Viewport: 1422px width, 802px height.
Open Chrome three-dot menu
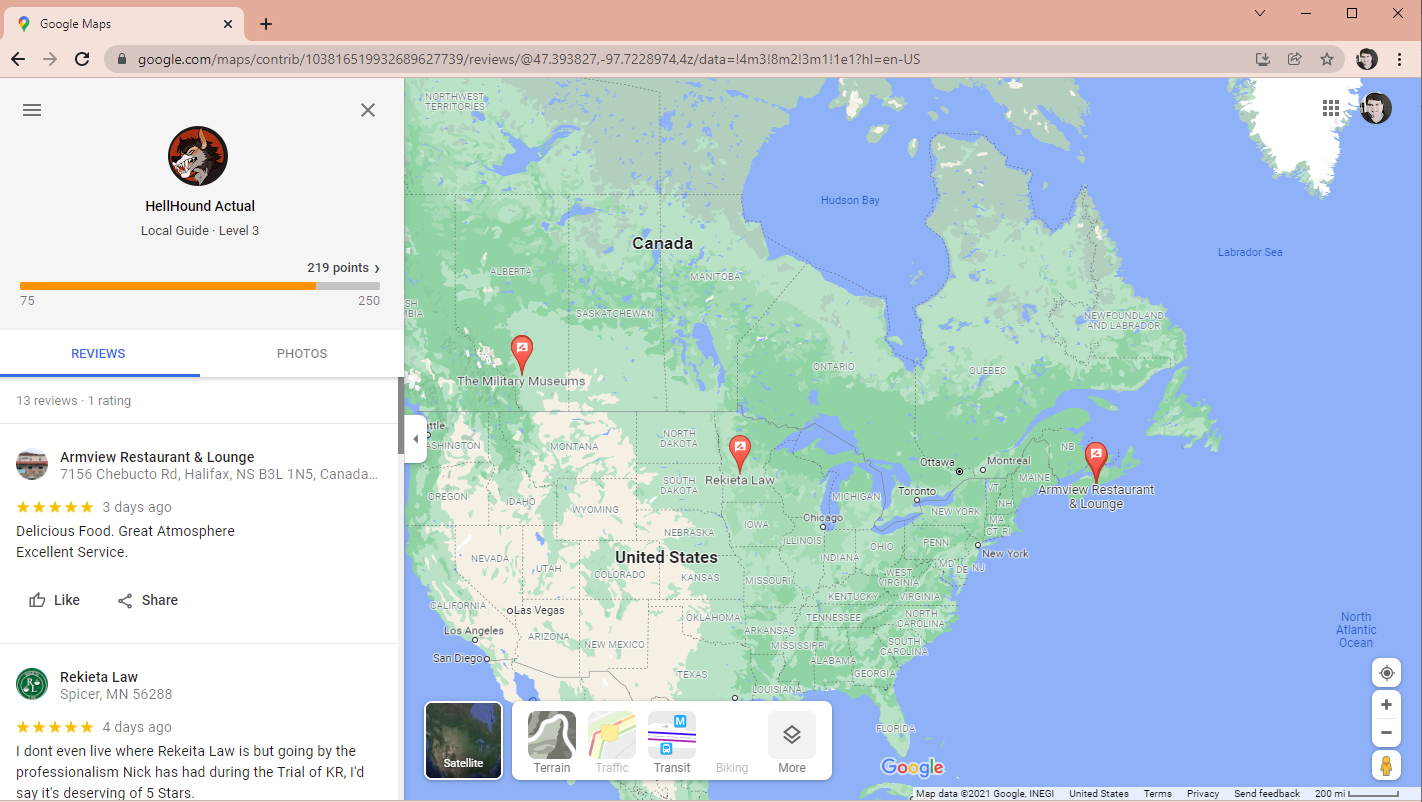pos(1400,59)
